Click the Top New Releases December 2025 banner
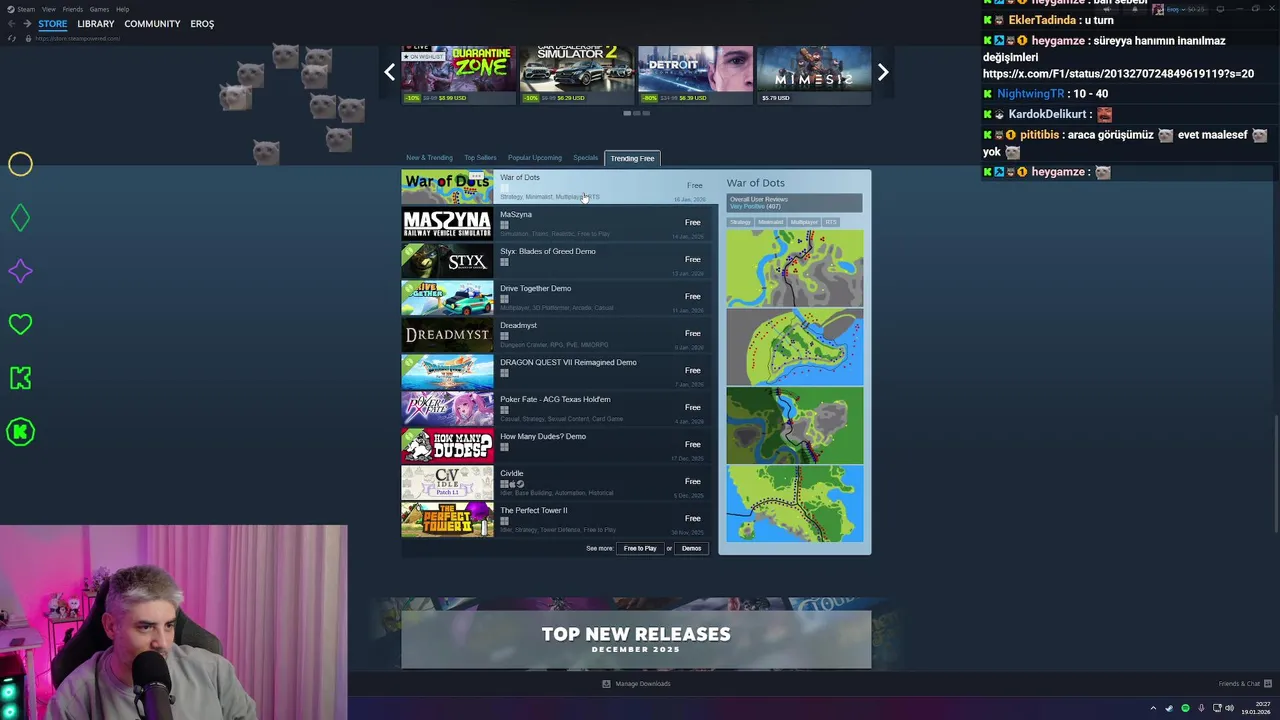 click(x=636, y=639)
